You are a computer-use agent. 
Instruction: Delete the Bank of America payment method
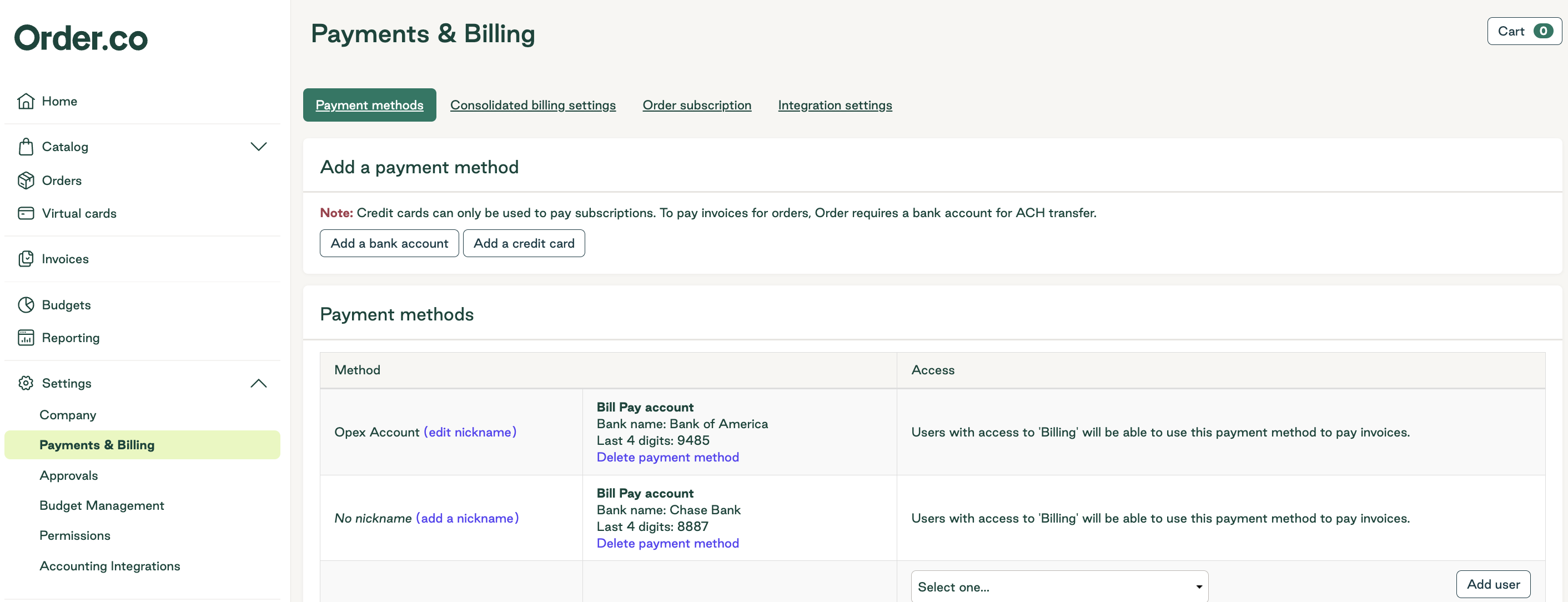point(668,457)
